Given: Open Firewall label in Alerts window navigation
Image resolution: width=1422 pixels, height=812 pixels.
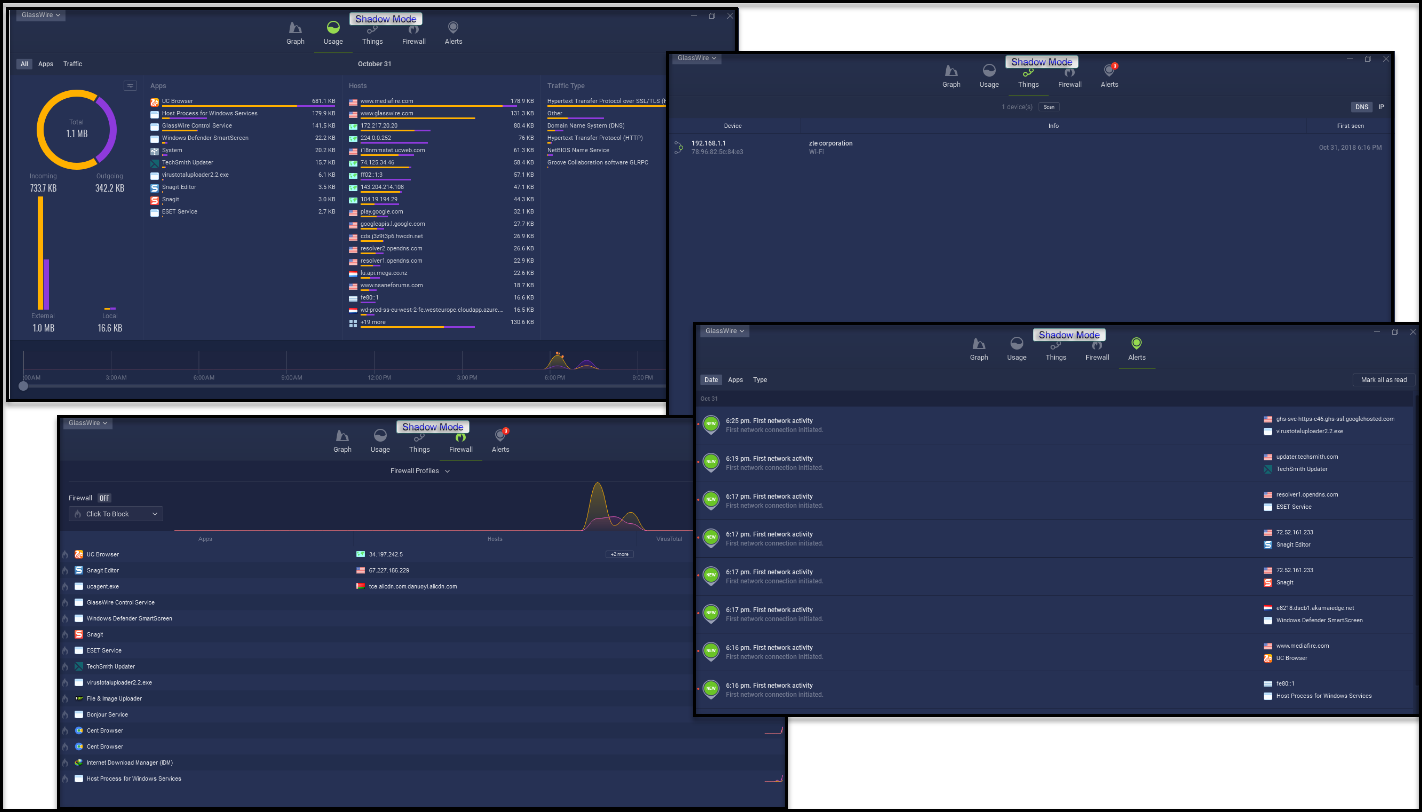Looking at the screenshot, I should (x=1097, y=357).
